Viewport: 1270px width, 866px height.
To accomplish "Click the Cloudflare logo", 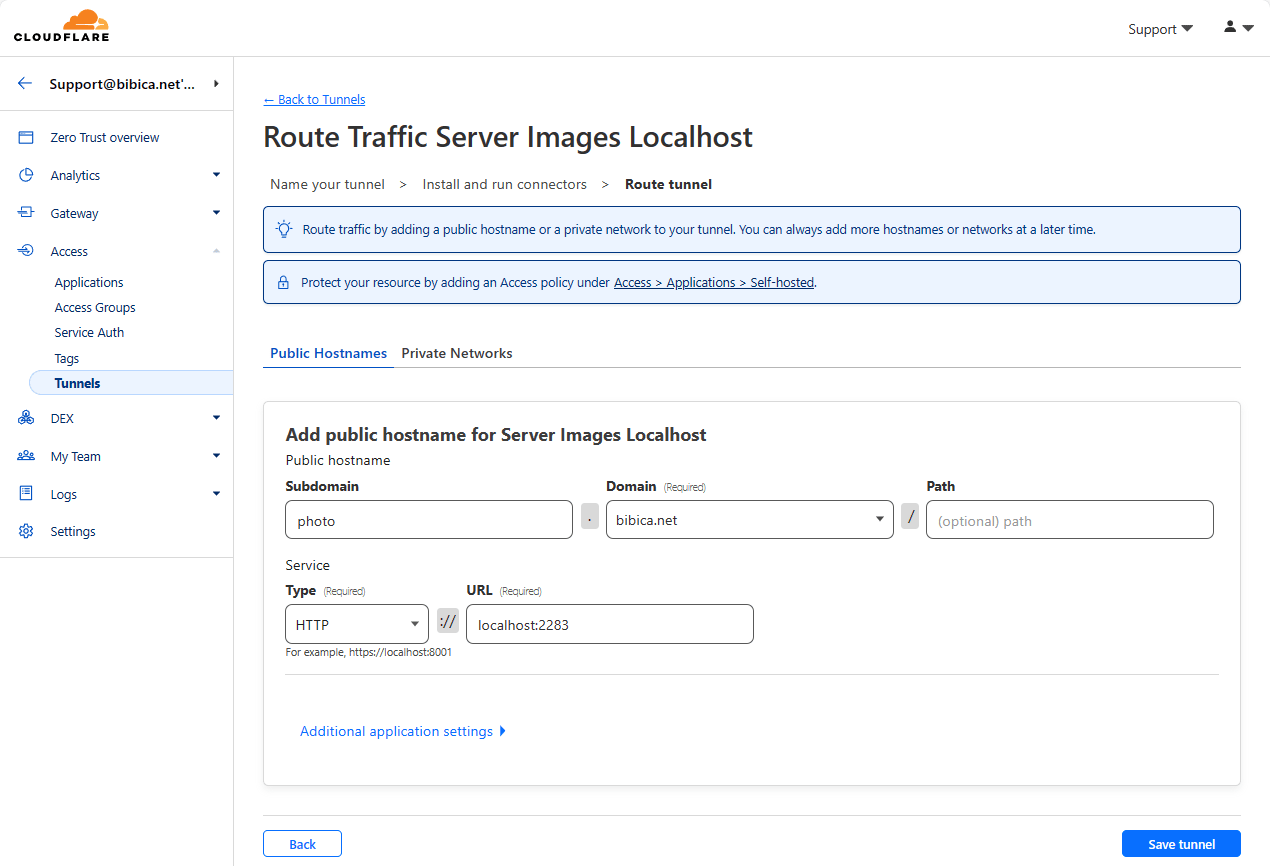I will 61,27.
